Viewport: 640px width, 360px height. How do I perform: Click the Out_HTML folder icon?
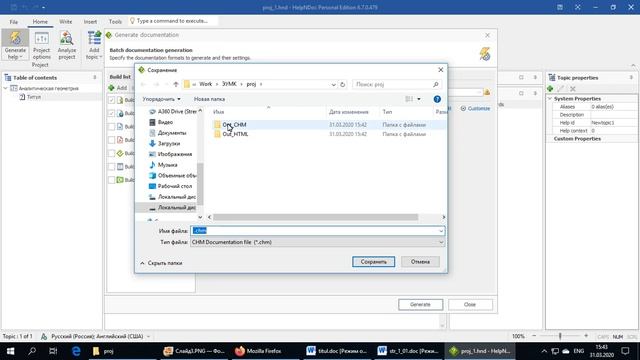click(218, 134)
